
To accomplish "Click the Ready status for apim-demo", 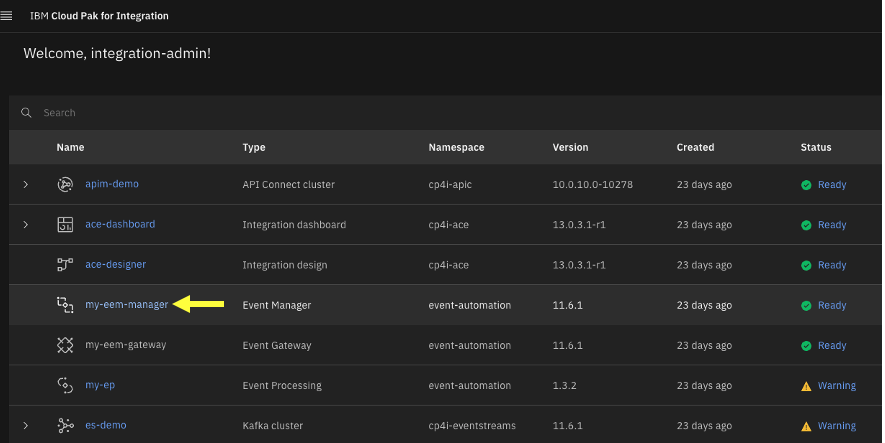I will tap(831, 185).
